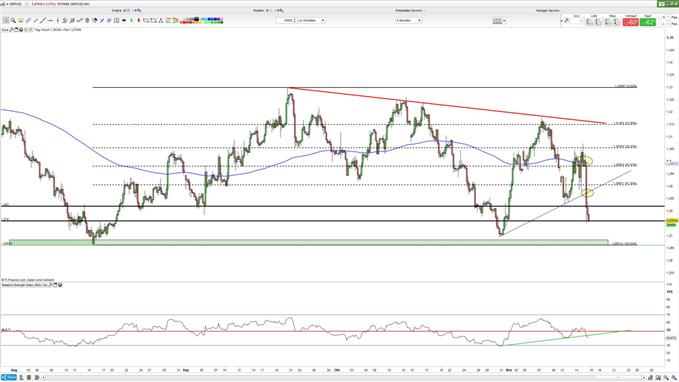Image resolution: width=679 pixels, height=382 pixels.
Task: Open price chart wrench settings icon
Action: click(11, 30)
